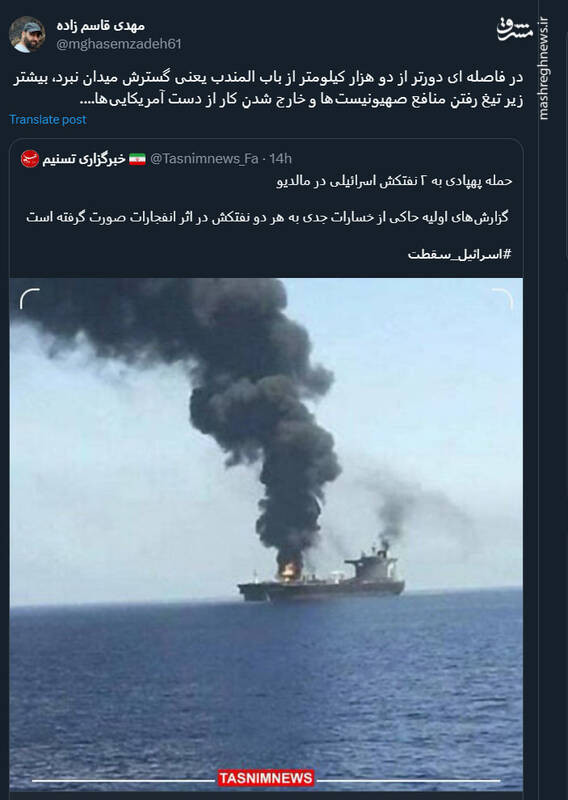Open the #اسرائیل_سقطت hashtag
This screenshot has height=800, width=568.
[x=459, y=254]
